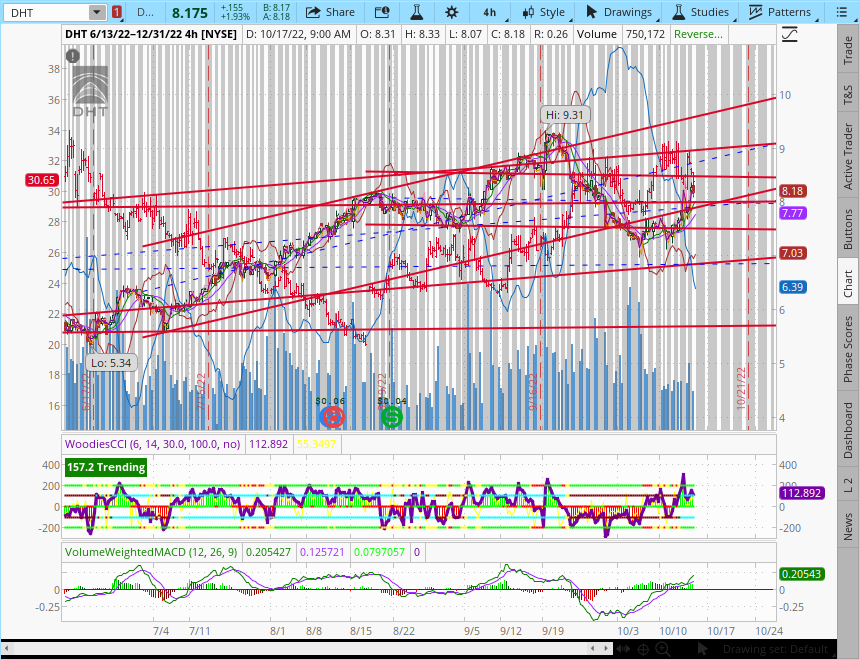
Task: Click the DHT chart description header
Action: coord(151,34)
